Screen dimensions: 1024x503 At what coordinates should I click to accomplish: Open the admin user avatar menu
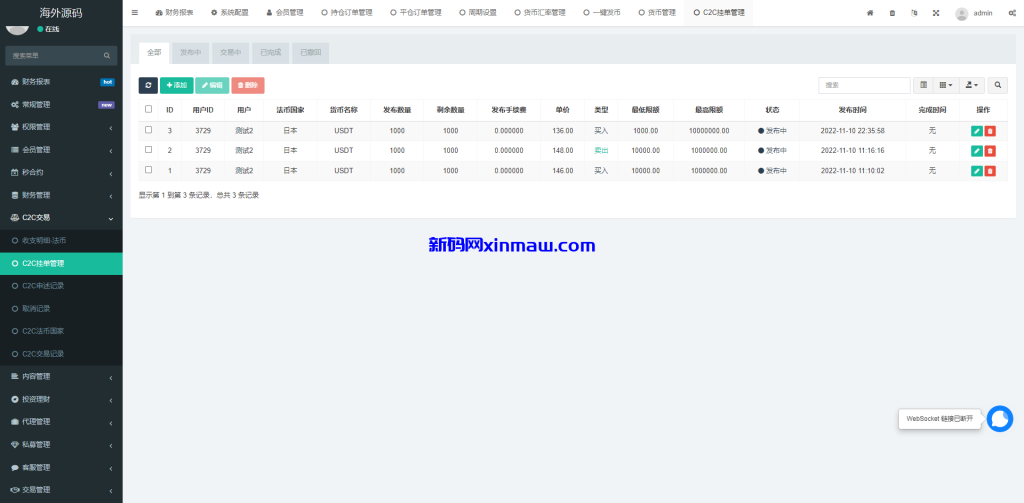point(974,13)
